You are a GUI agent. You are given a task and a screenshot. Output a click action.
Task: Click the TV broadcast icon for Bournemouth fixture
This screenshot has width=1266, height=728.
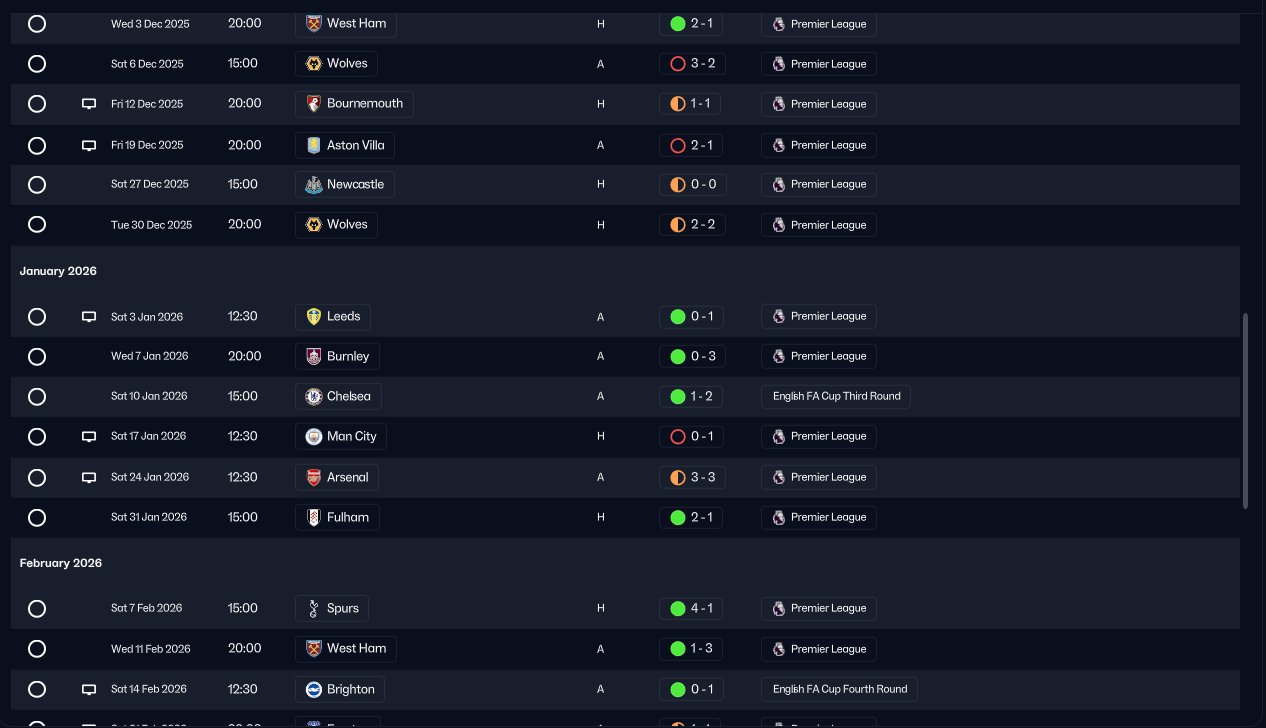click(88, 104)
